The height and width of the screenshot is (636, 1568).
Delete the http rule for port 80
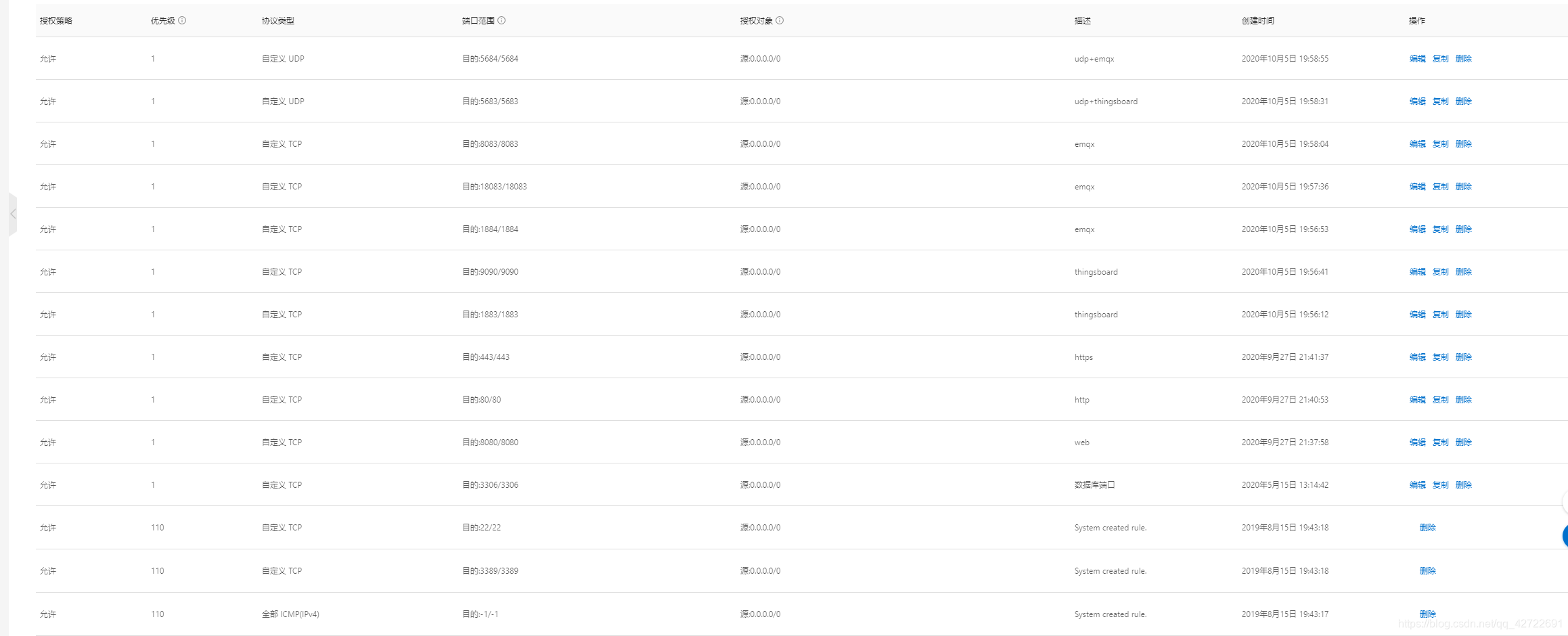pos(1463,400)
